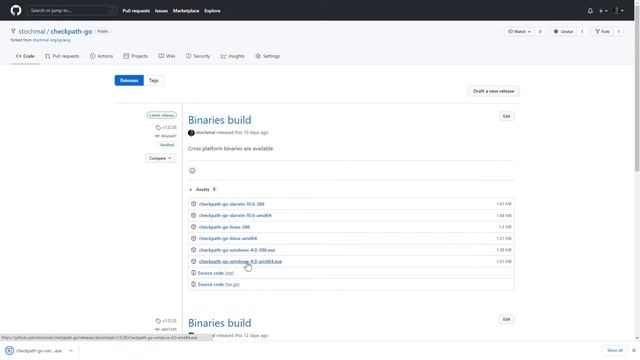Download checkpath-go-darwin-10.6-amd64
The height and width of the screenshot is (360, 640).
click(235, 216)
